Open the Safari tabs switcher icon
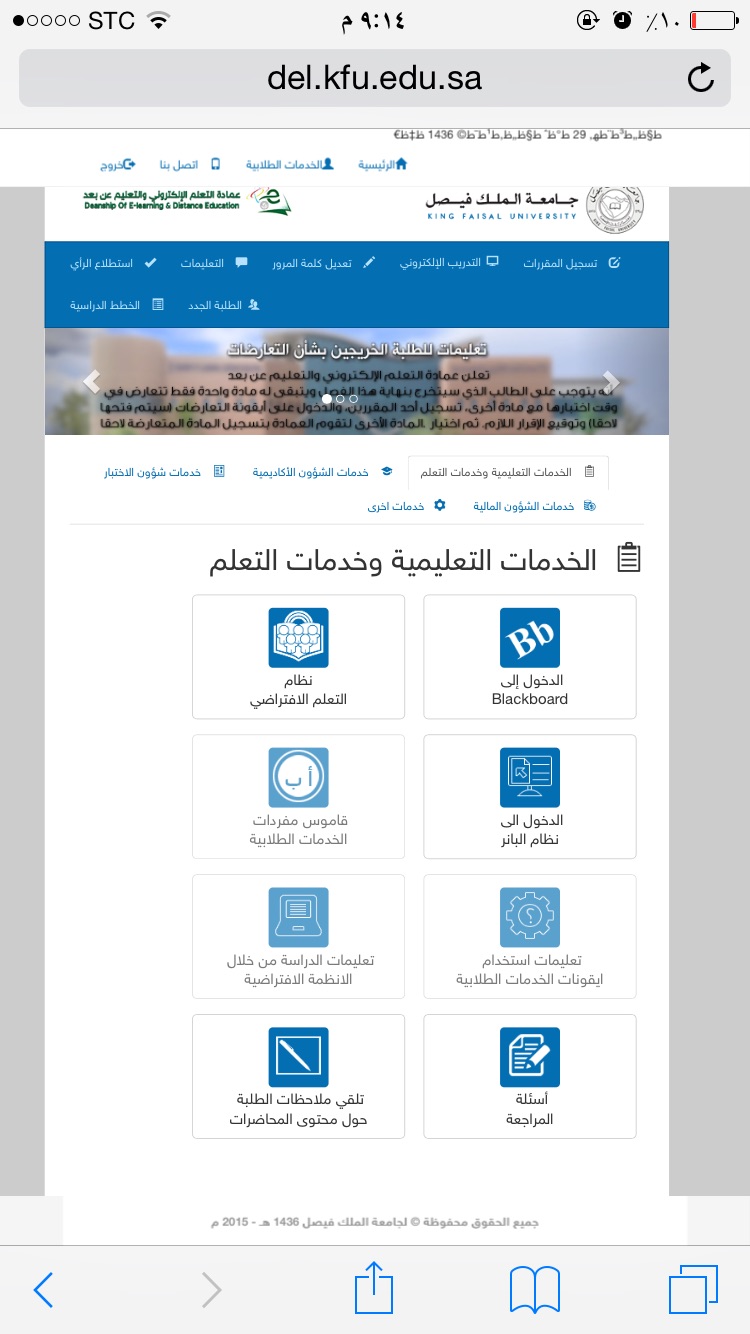The height and width of the screenshot is (1334, 750). [x=693, y=1290]
